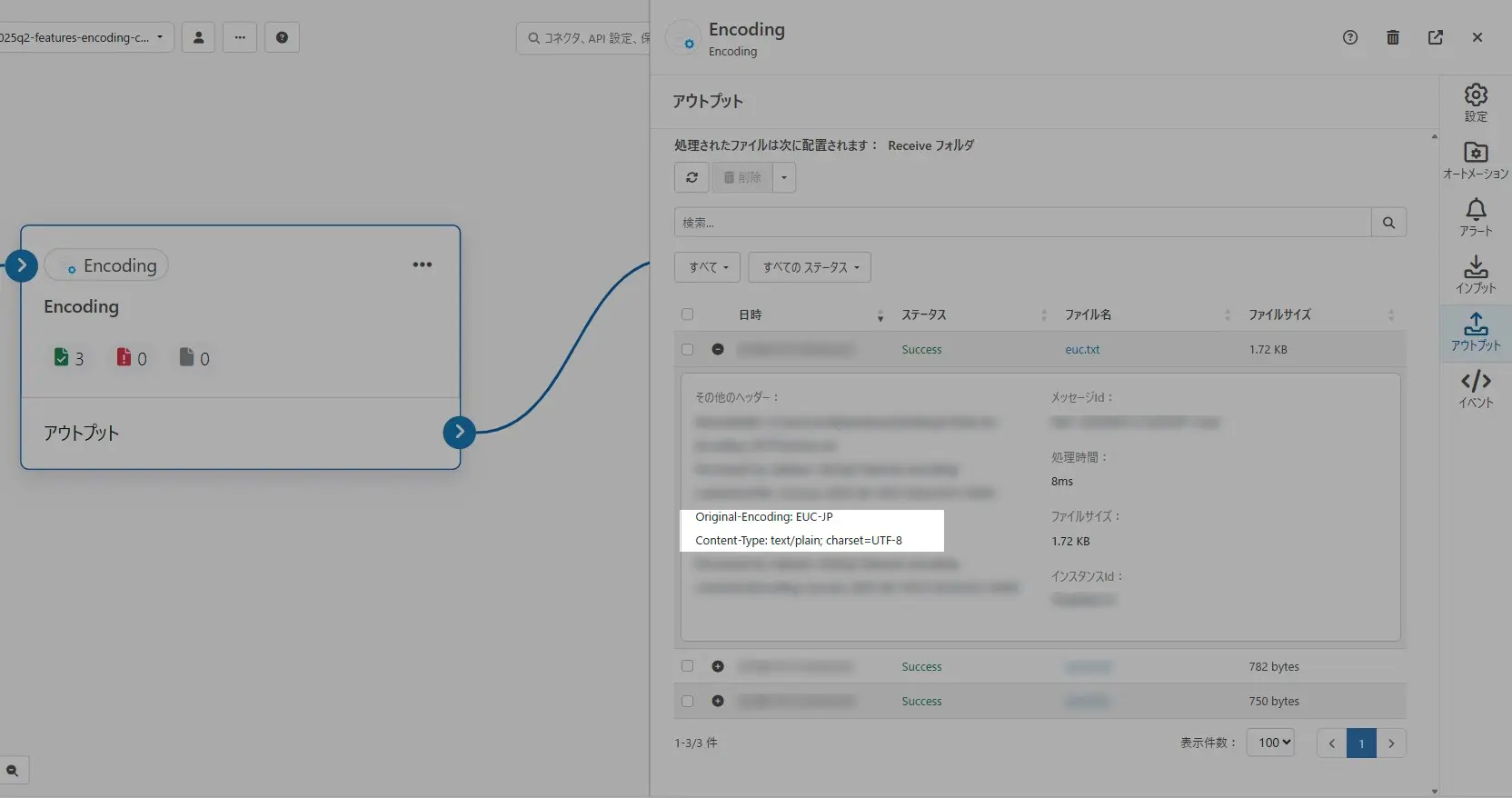Click the Encoding connector input arrow
1512x798 pixels.
coord(21,265)
